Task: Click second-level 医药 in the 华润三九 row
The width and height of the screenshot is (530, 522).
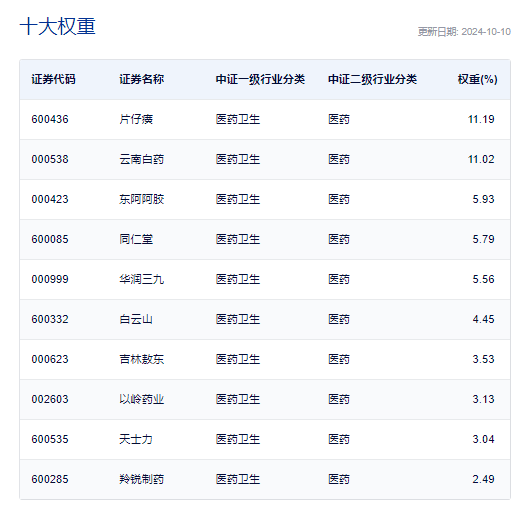Action: click(339, 279)
